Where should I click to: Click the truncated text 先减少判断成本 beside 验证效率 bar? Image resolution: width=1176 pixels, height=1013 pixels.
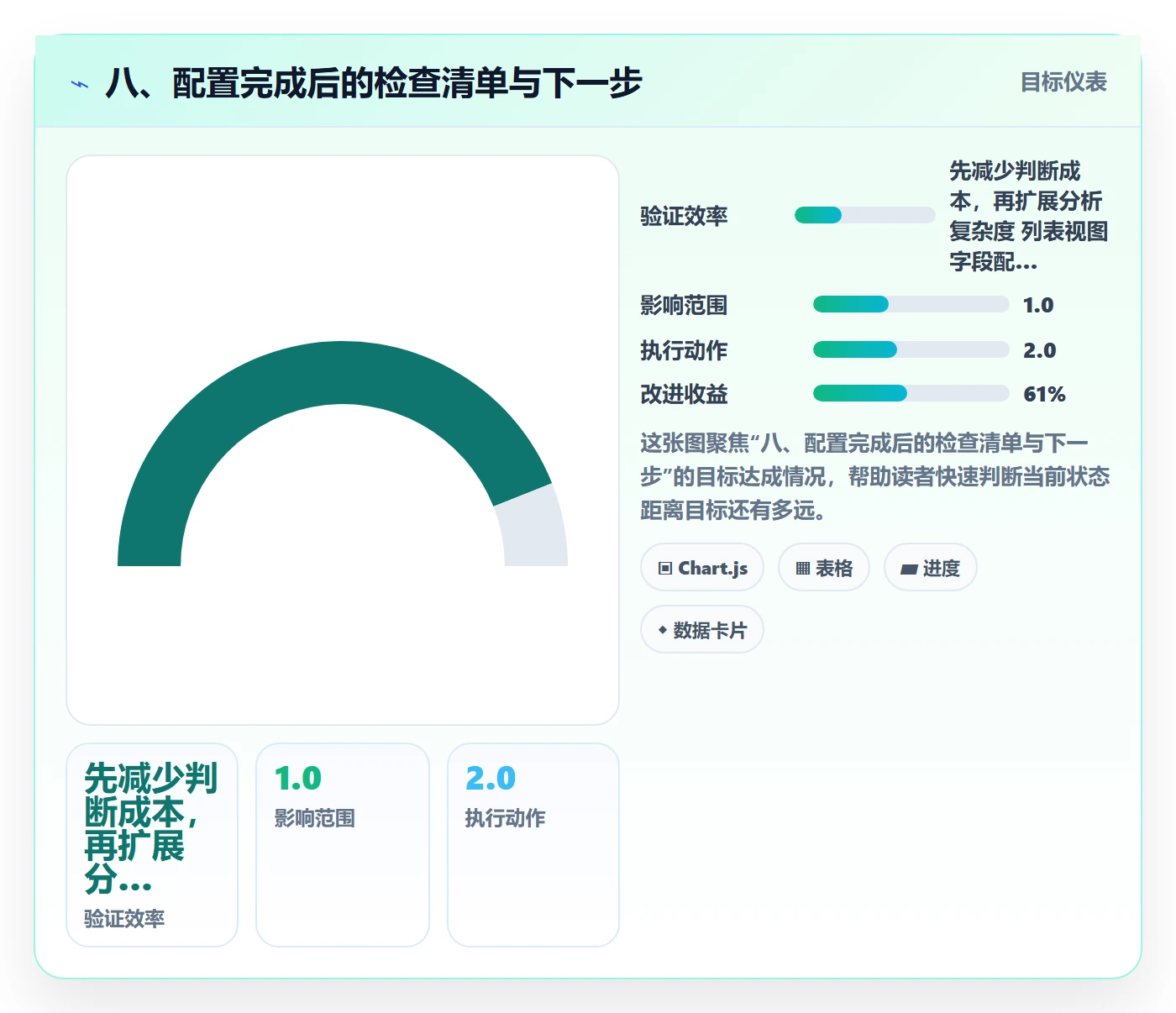[1029, 216]
